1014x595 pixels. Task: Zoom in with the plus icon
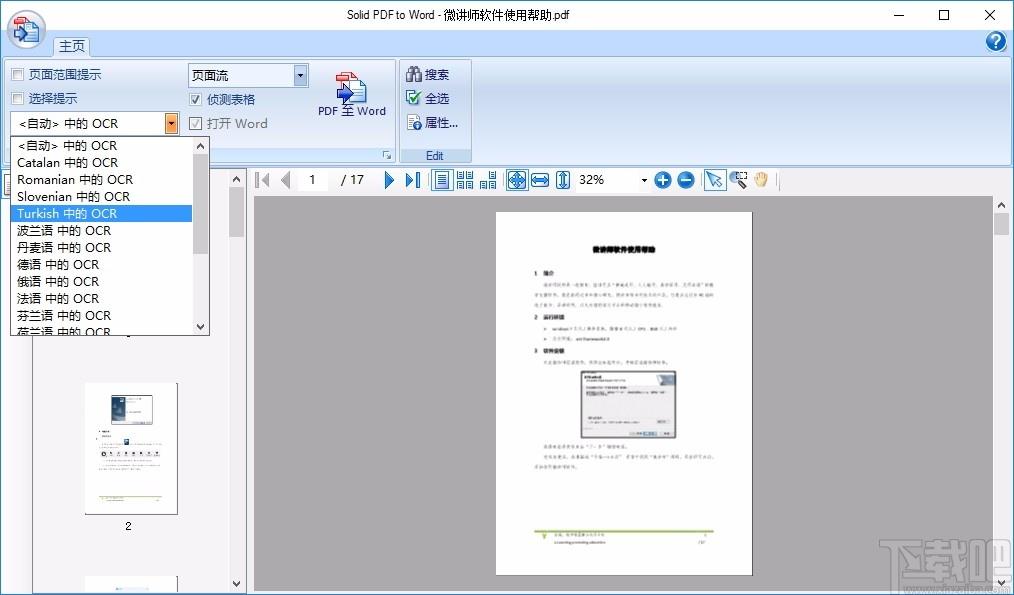click(663, 180)
